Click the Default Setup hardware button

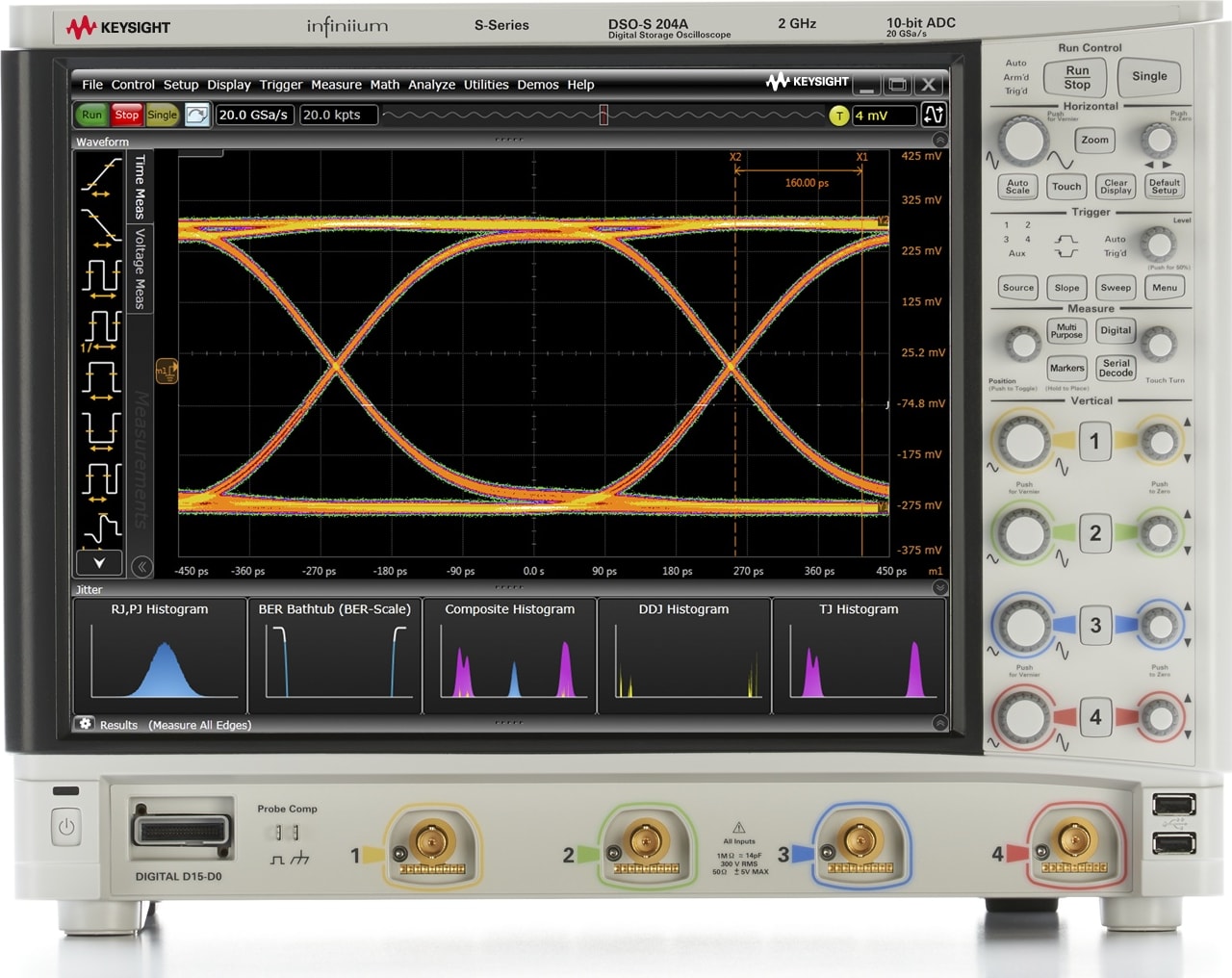pos(1164,187)
